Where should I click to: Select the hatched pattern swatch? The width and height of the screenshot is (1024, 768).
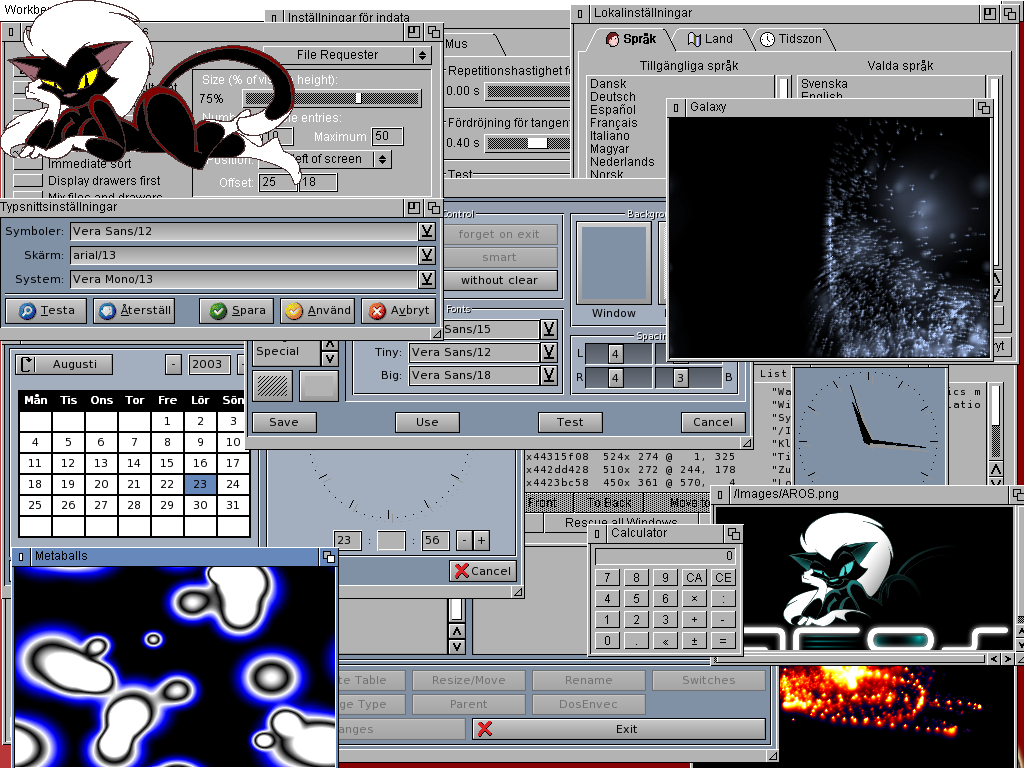(273, 386)
